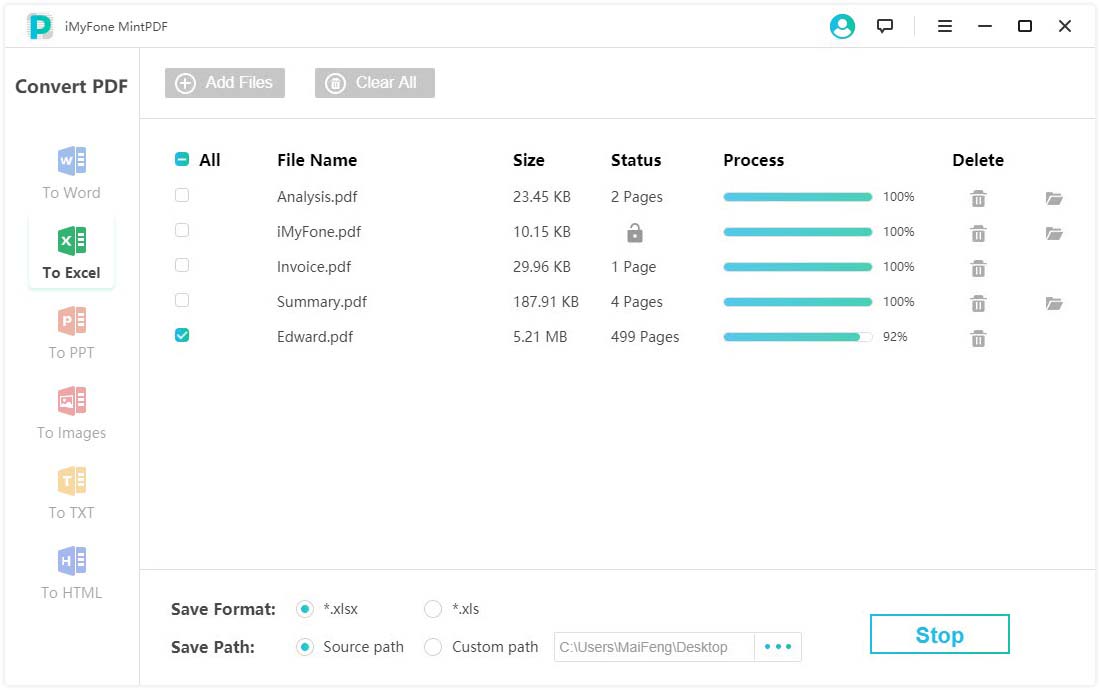Click the 187.91 KB size value
The width and height of the screenshot is (1100, 690).
pyautogui.click(x=546, y=302)
